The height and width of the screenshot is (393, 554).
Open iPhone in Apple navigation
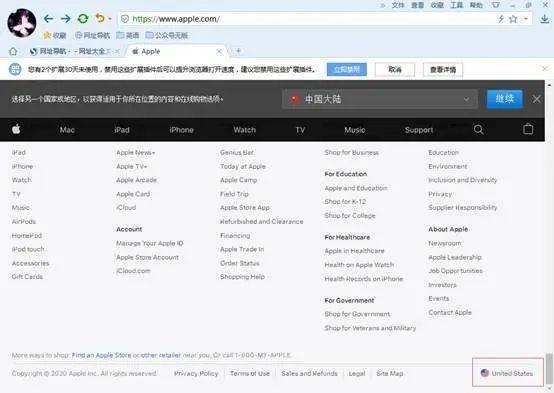[181, 130]
